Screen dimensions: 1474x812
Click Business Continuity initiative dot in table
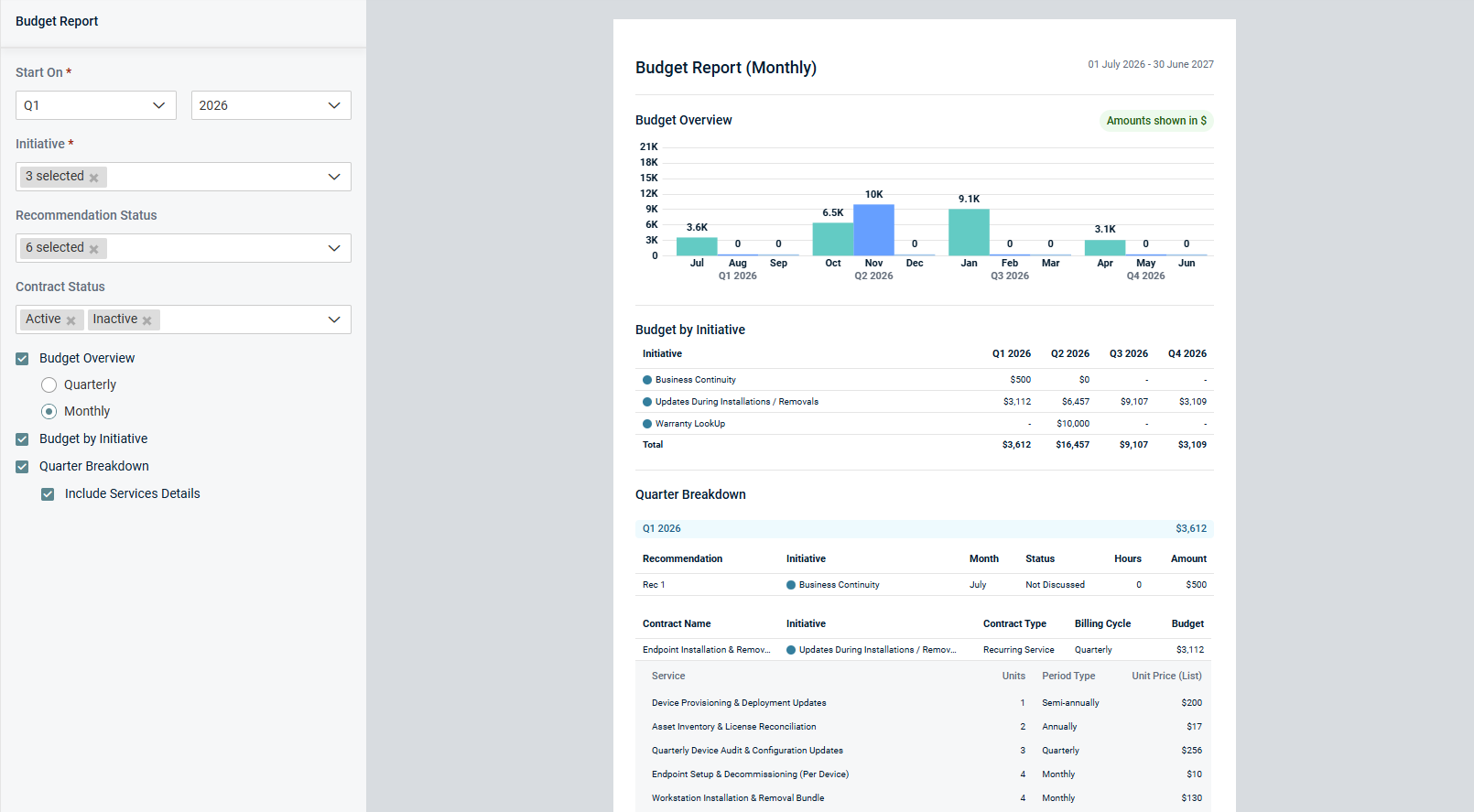(x=647, y=380)
